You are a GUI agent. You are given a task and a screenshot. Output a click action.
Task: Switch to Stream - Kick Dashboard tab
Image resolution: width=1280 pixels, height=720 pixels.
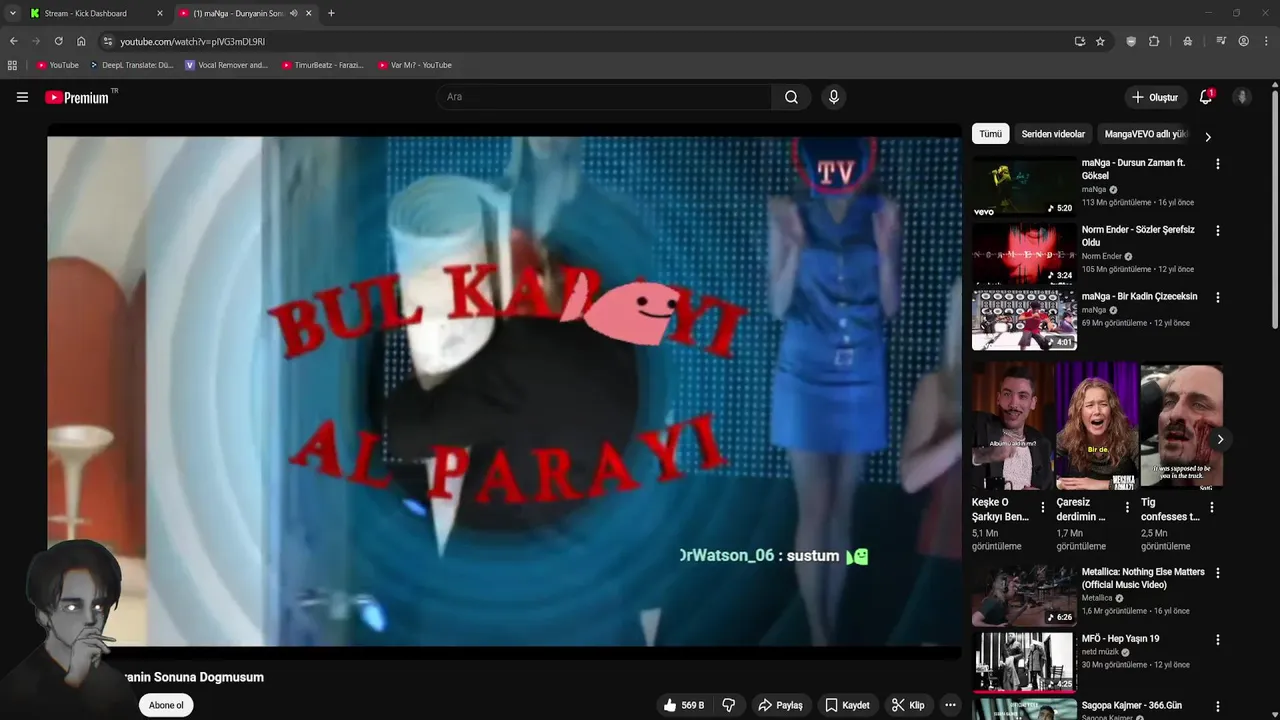click(95, 13)
